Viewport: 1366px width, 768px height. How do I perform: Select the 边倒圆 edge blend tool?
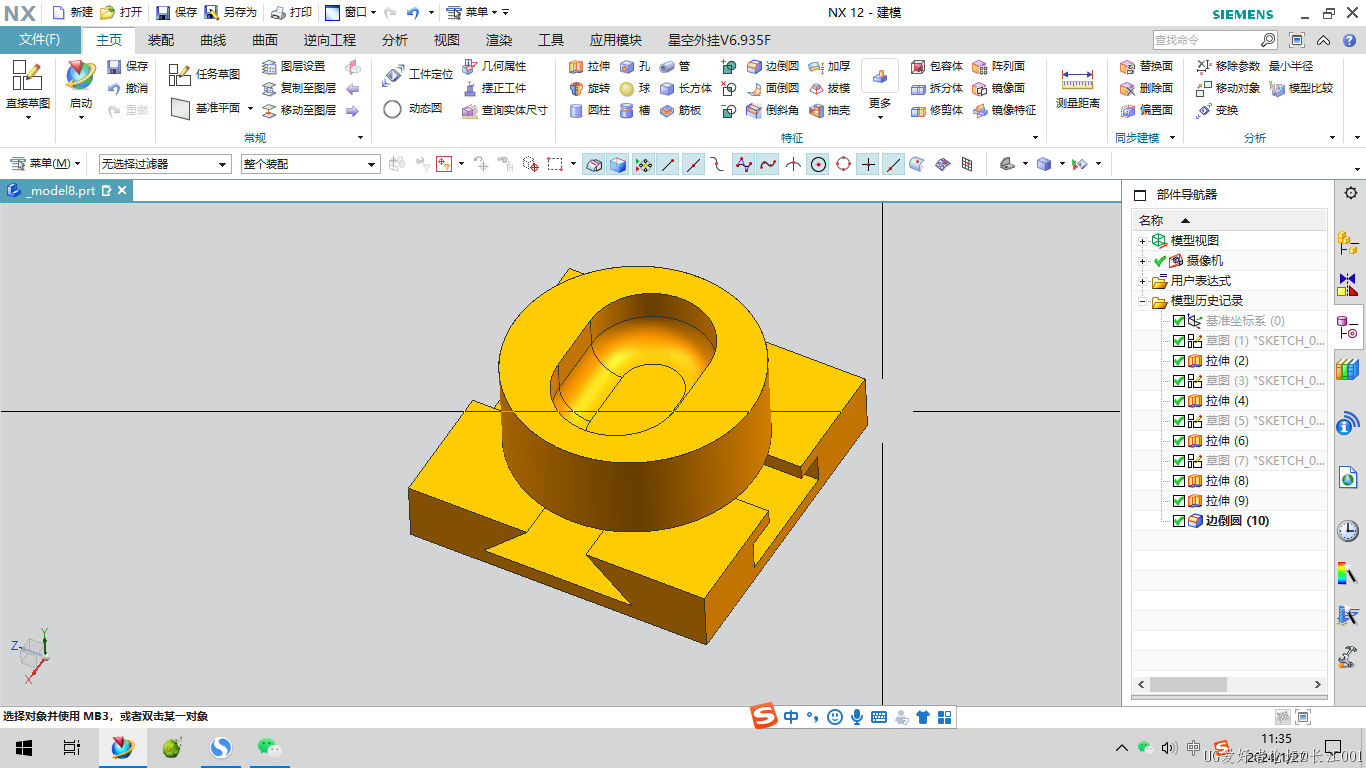click(x=773, y=66)
